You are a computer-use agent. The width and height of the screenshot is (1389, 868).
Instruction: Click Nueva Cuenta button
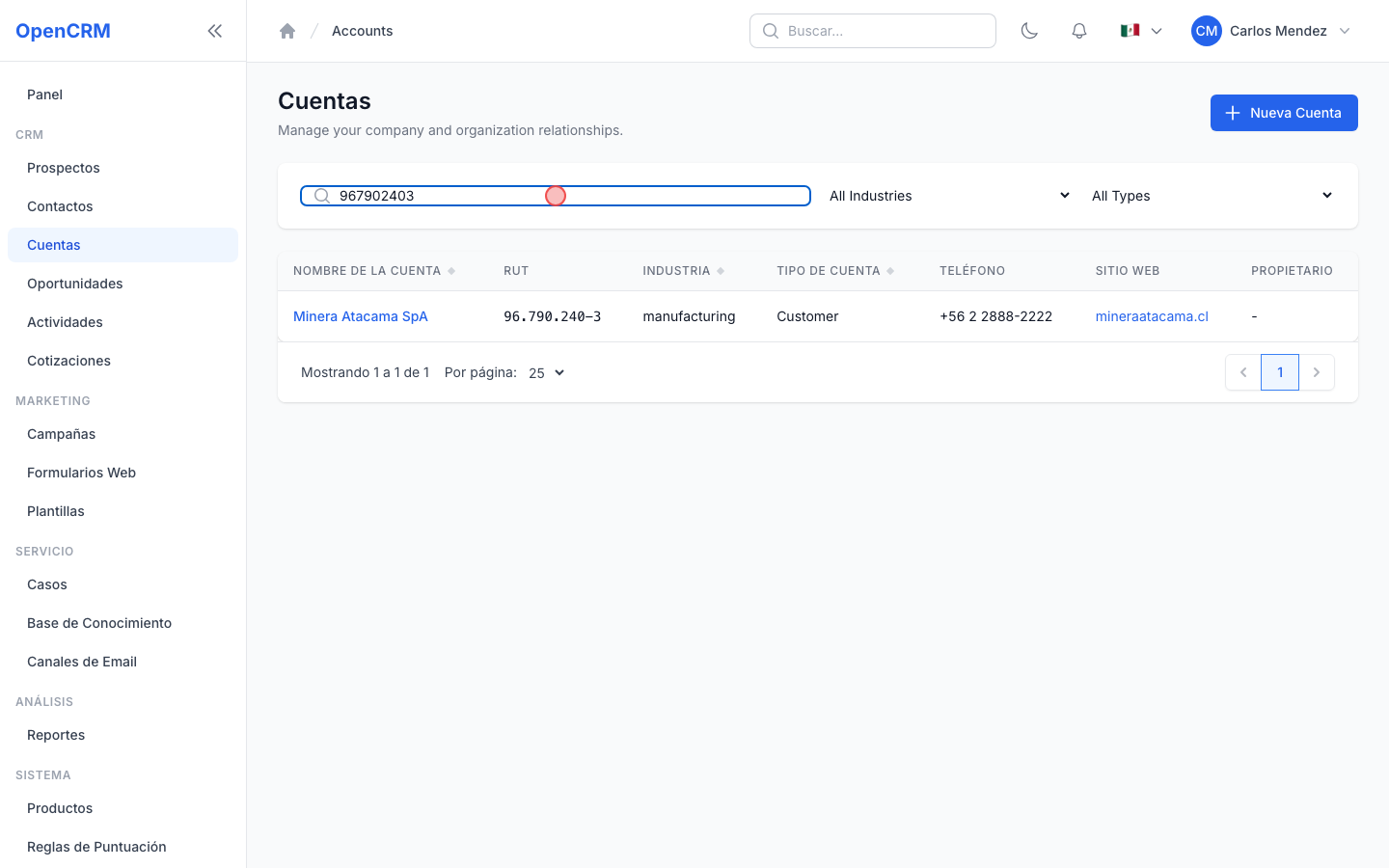(x=1284, y=113)
